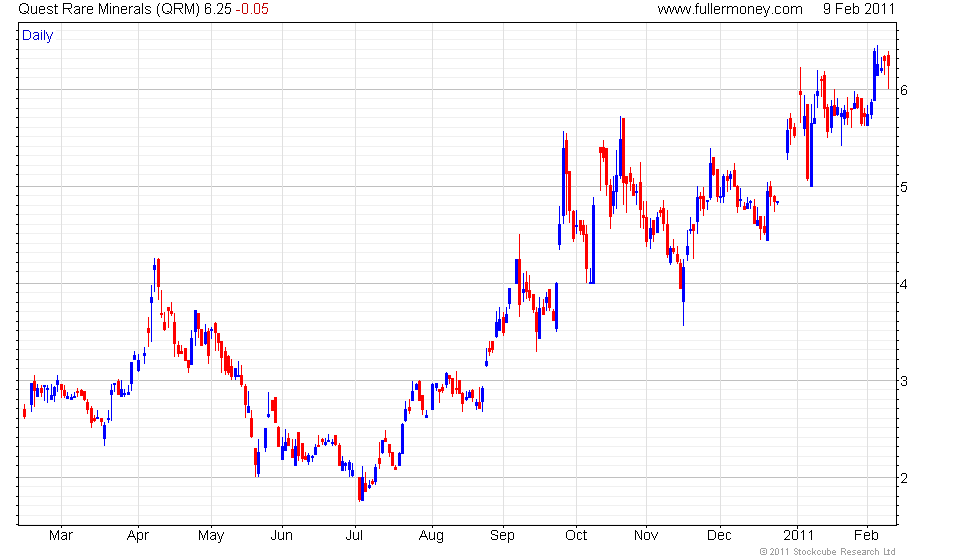Click the 'Feb' x-axis label
980x560 pixels.
866,536
